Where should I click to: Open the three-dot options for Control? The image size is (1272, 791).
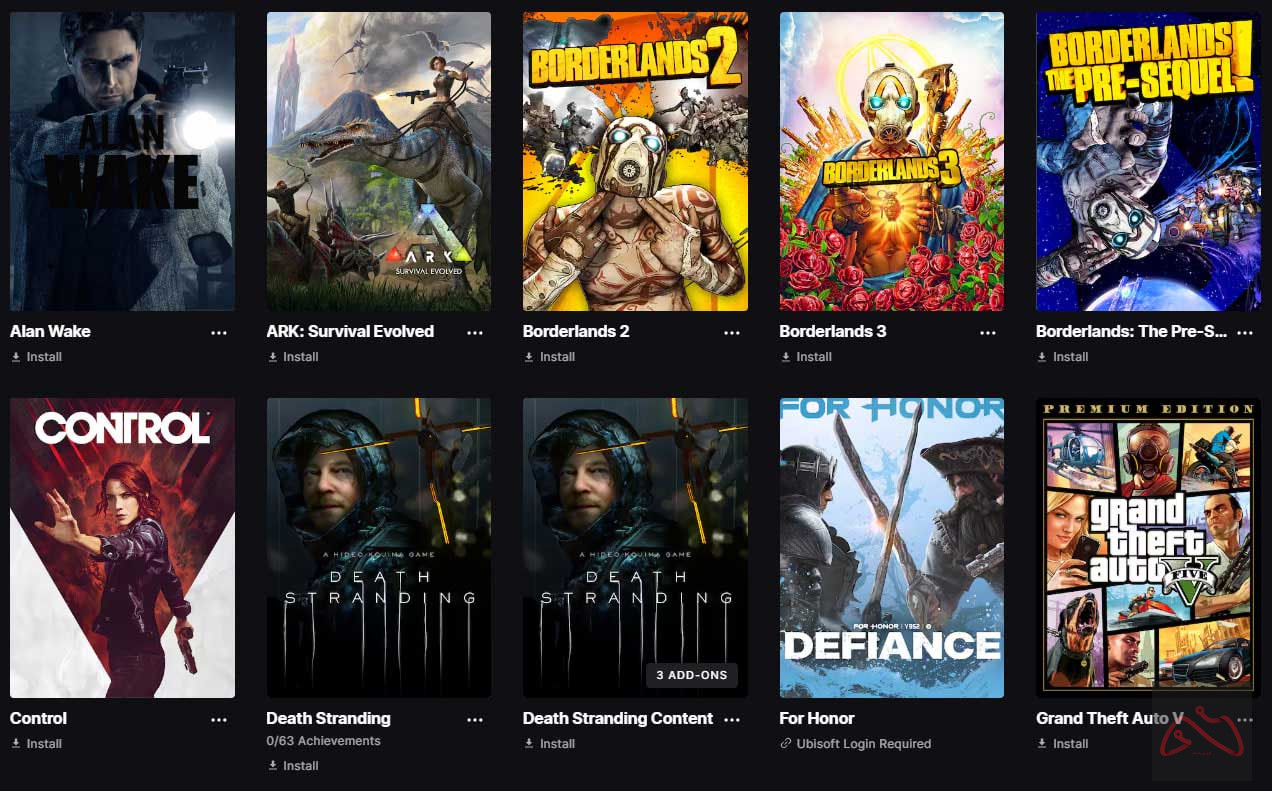[219, 719]
